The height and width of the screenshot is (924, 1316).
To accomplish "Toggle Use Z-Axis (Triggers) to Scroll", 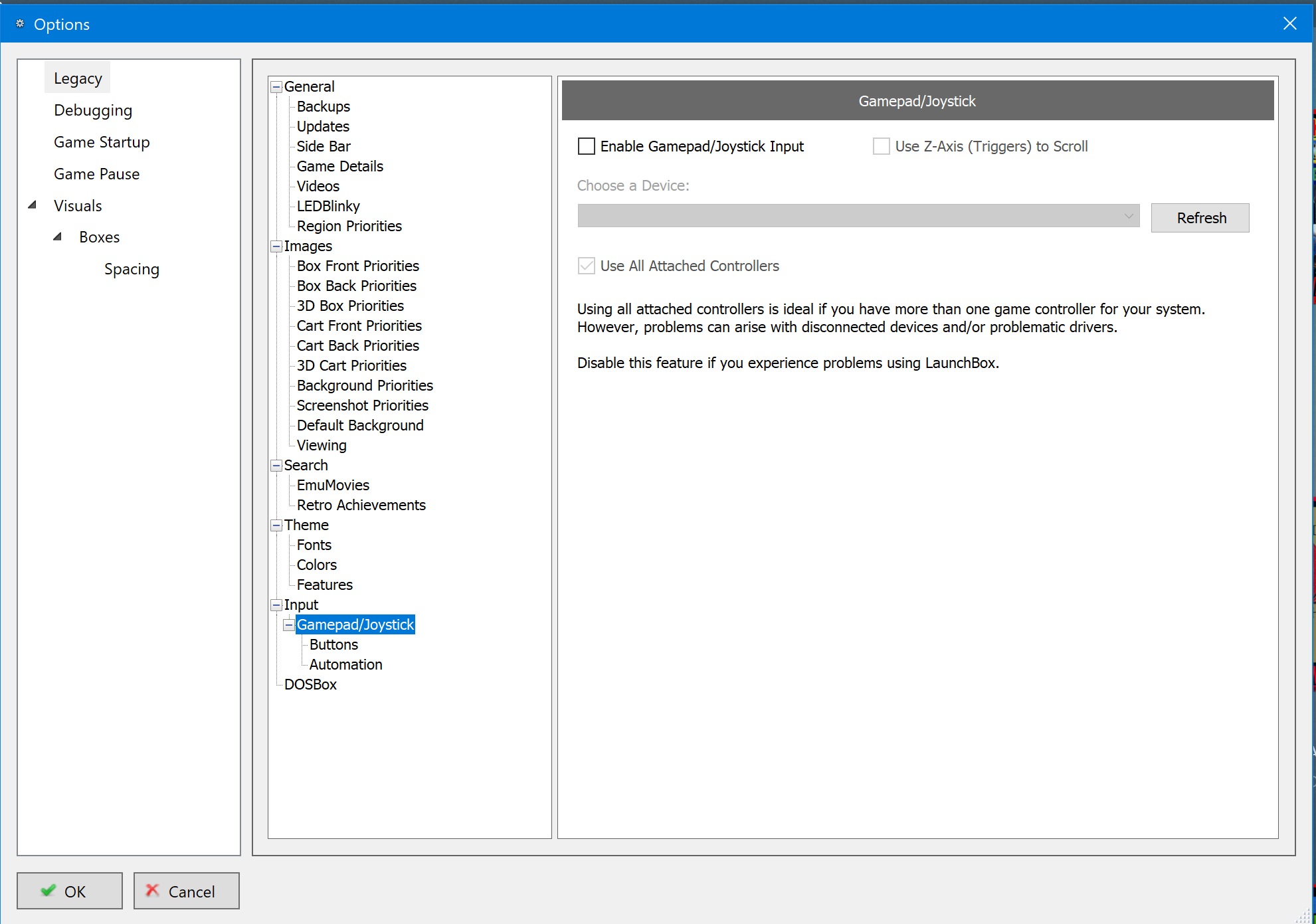I will point(881,146).
